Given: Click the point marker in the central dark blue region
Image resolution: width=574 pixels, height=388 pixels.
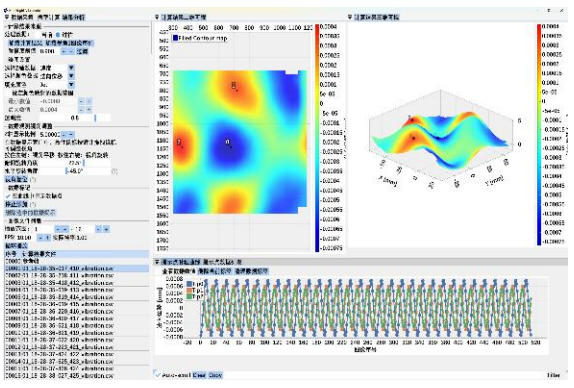Looking at the screenshot, I should tap(231, 147).
